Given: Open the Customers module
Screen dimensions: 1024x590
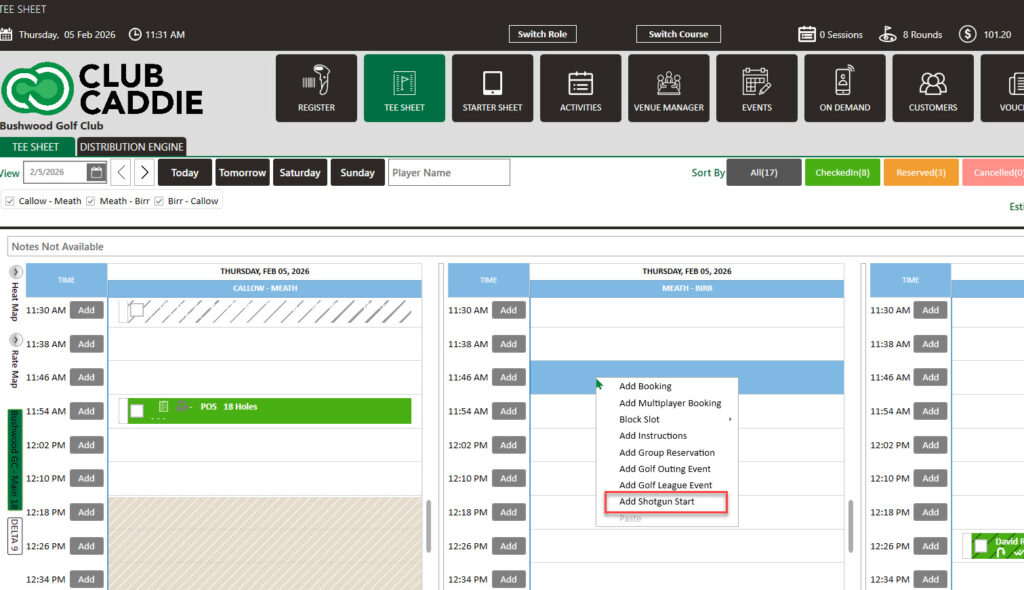Looking at the screenshot, I should [x=932, y=88].
